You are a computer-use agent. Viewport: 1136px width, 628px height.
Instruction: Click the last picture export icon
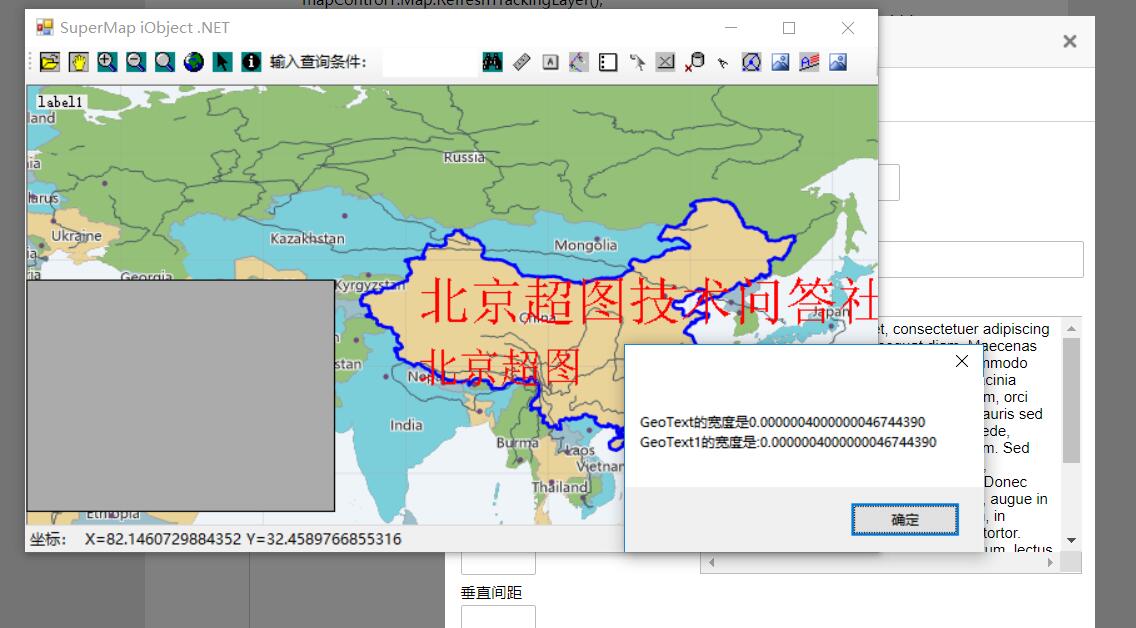tap(838, 62)
